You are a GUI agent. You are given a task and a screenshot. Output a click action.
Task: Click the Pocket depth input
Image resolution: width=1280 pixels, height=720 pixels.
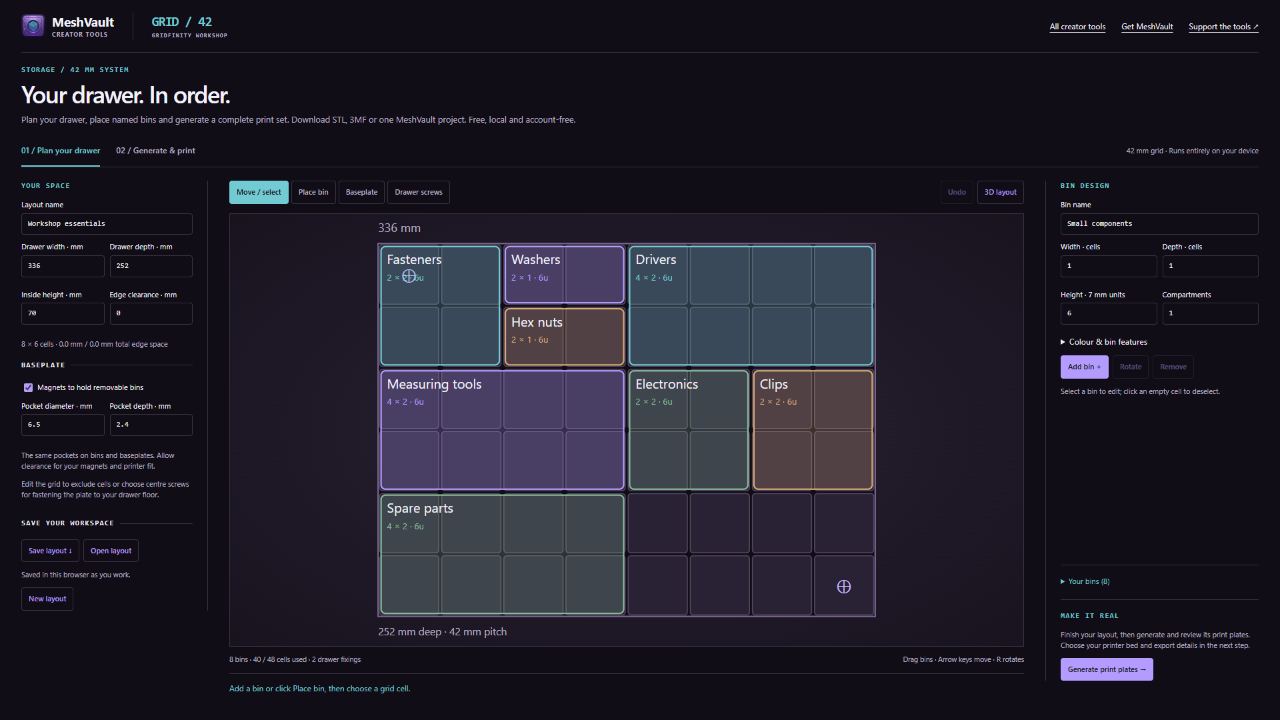coord(151,425)
